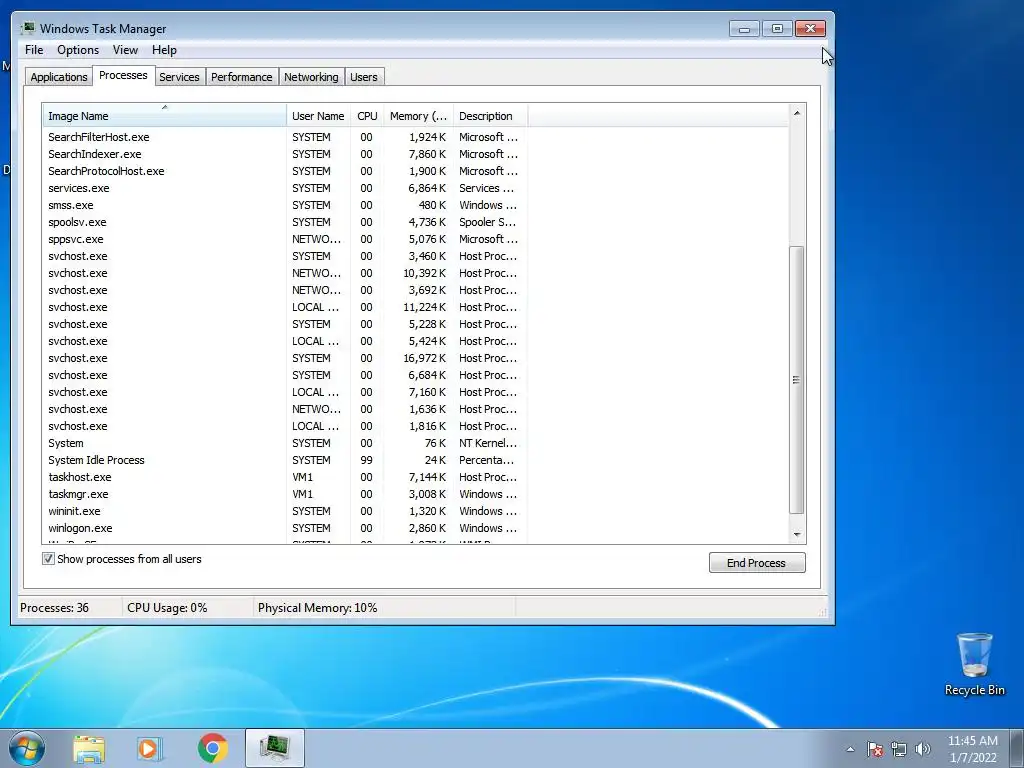Click the 480 K memory value

point(432,205)
